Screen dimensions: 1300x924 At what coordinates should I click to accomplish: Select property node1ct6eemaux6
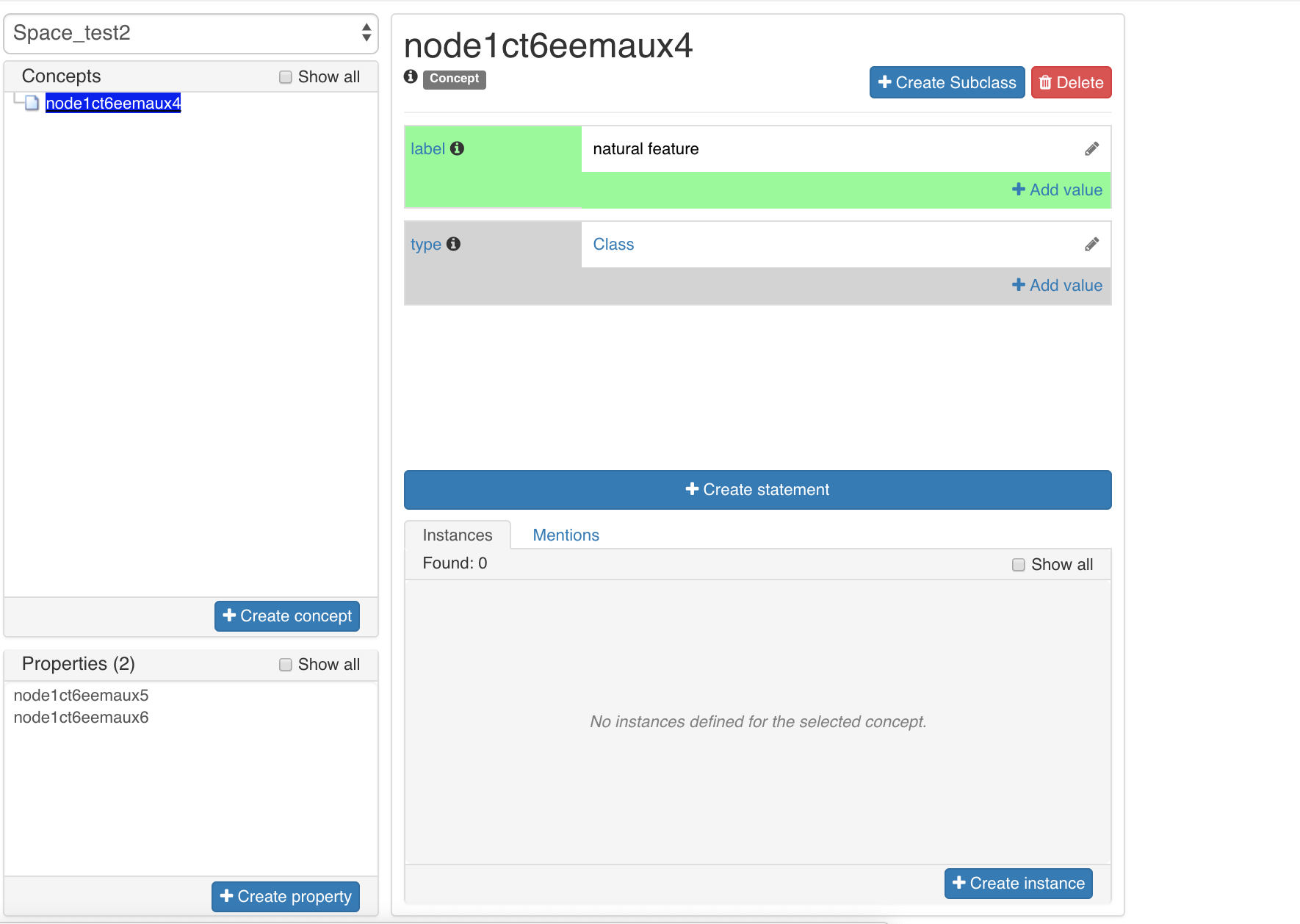(82, 718)
